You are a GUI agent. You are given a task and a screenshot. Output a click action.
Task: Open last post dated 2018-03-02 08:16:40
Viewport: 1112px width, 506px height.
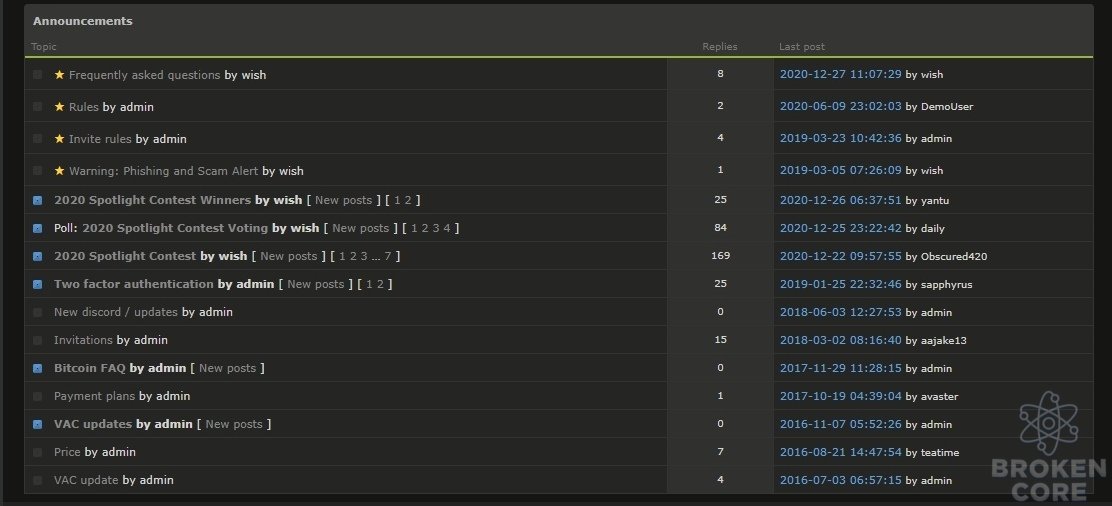pos(840,340)
